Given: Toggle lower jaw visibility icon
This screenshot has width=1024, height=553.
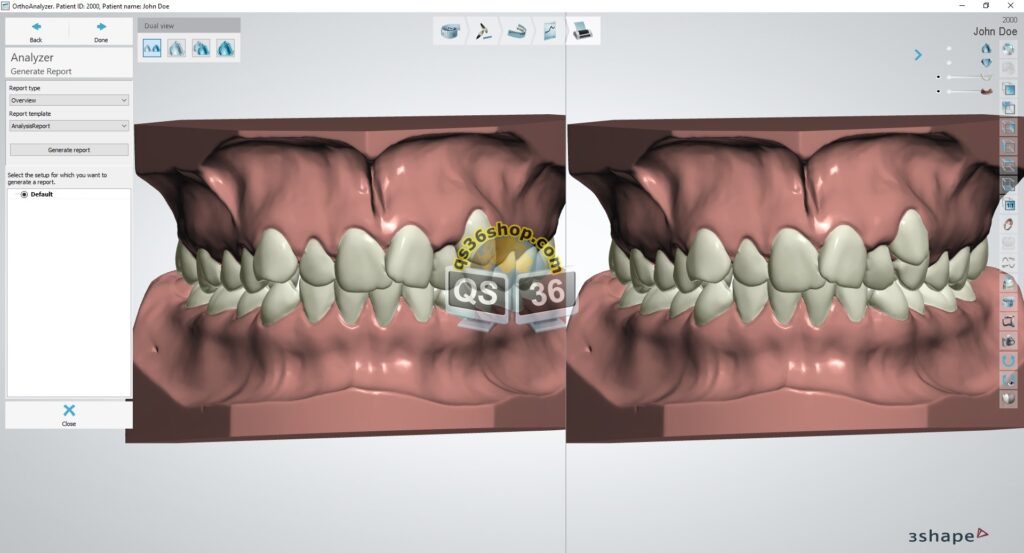Looking at the screenshot, I should click(986, 62).
